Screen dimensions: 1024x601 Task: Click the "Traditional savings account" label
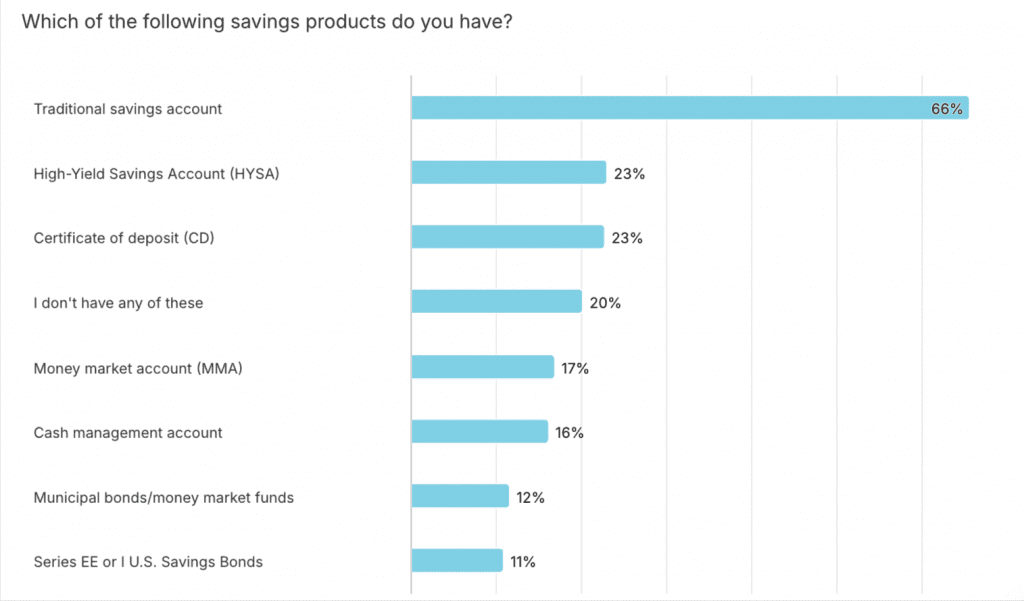point(128,108)
